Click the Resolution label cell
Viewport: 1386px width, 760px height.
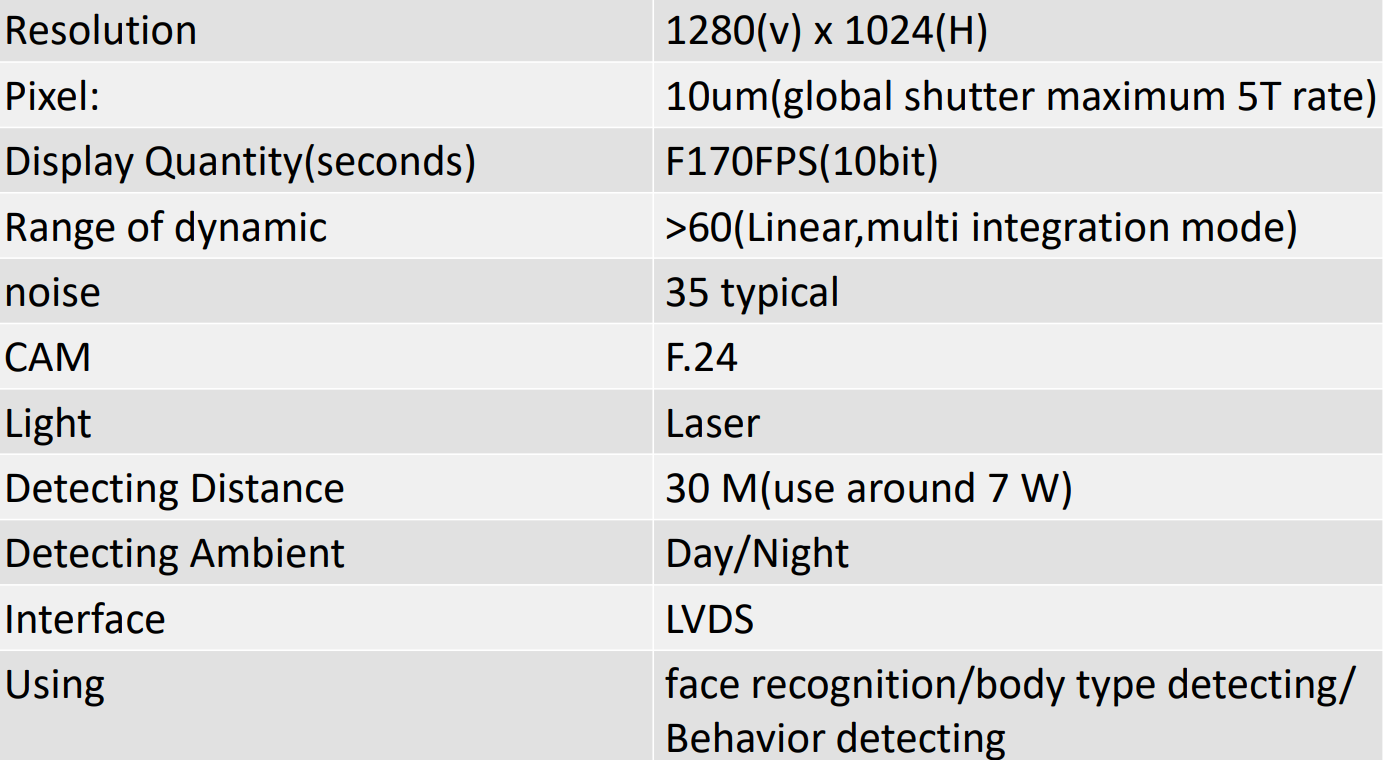point(326,31)
